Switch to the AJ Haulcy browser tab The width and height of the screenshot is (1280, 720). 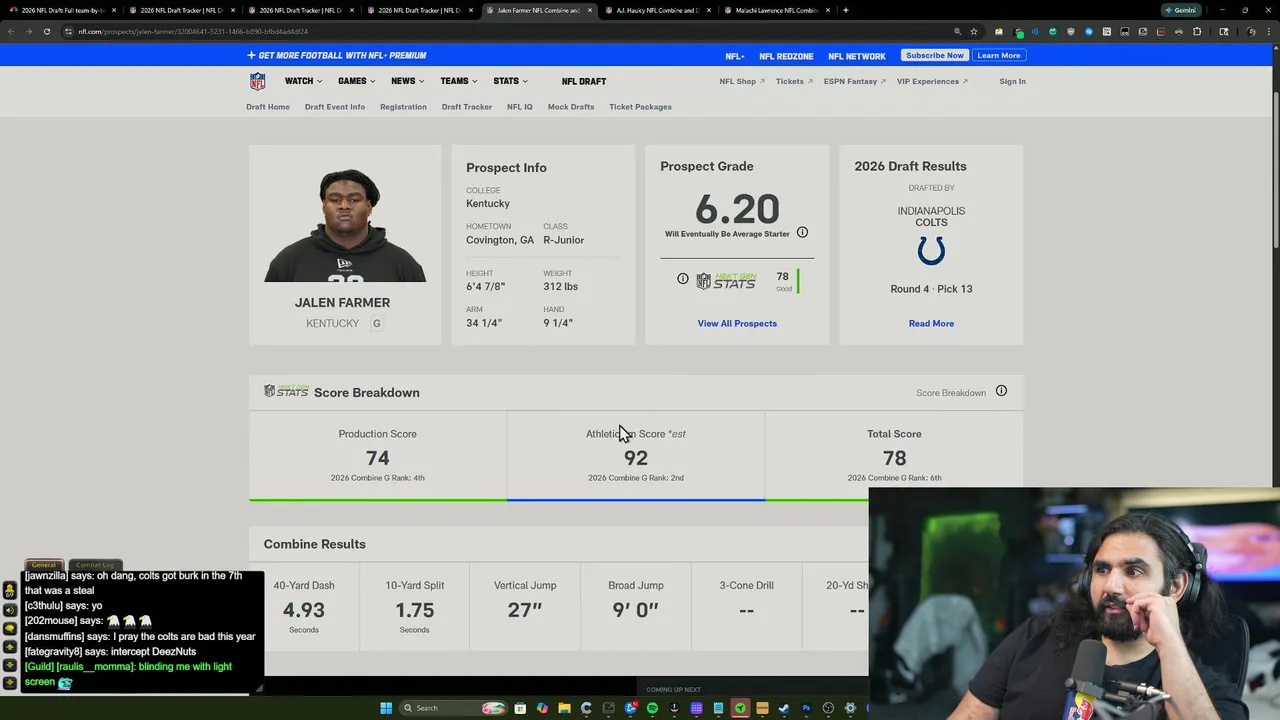click(658, 10)
